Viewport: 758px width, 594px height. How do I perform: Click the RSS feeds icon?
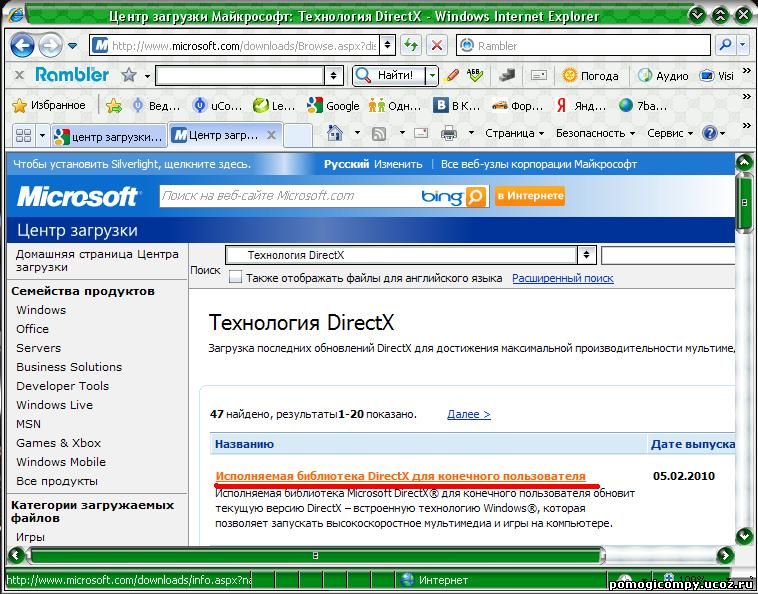379,133
